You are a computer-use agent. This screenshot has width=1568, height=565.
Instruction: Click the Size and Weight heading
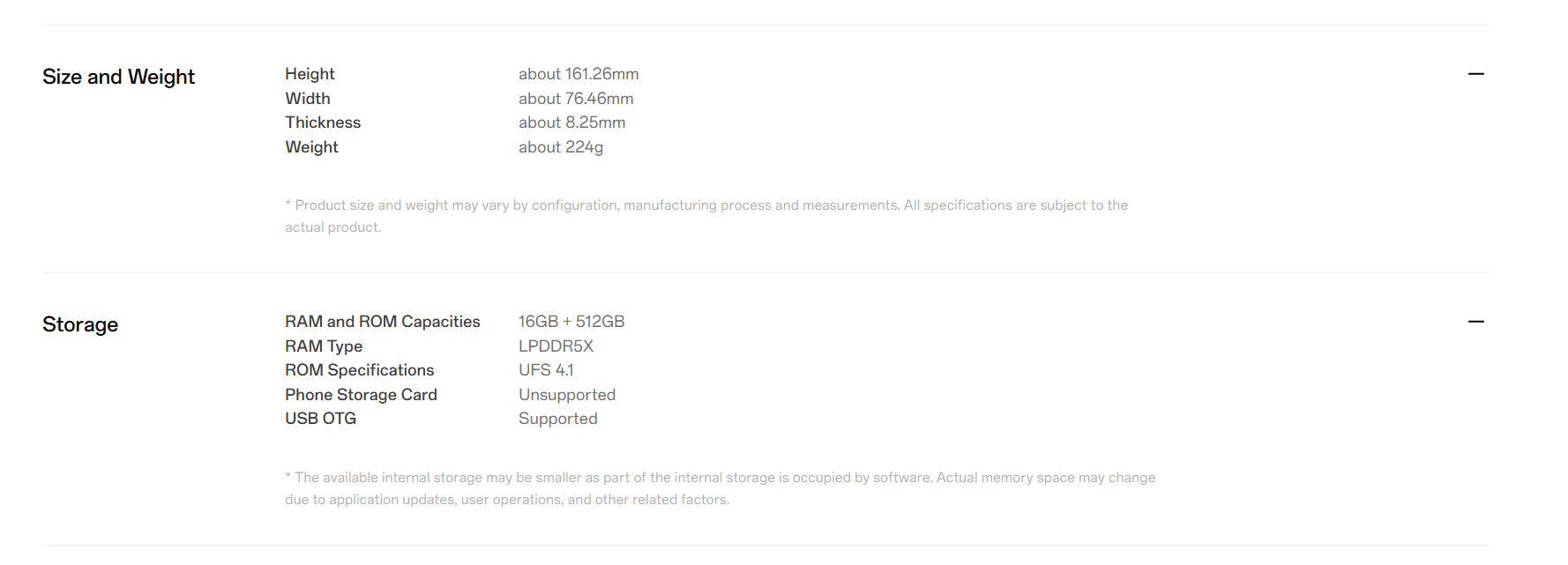coord(119,77)
